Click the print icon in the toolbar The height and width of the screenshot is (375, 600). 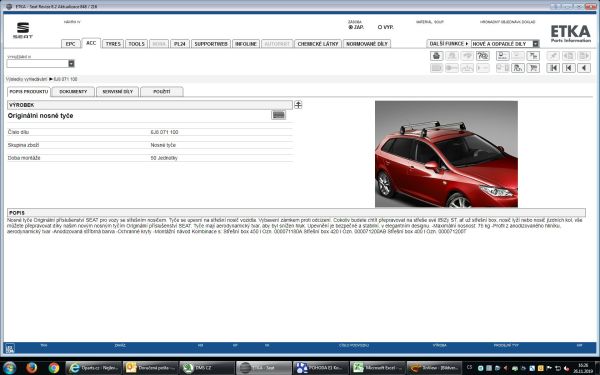[436, 56]
